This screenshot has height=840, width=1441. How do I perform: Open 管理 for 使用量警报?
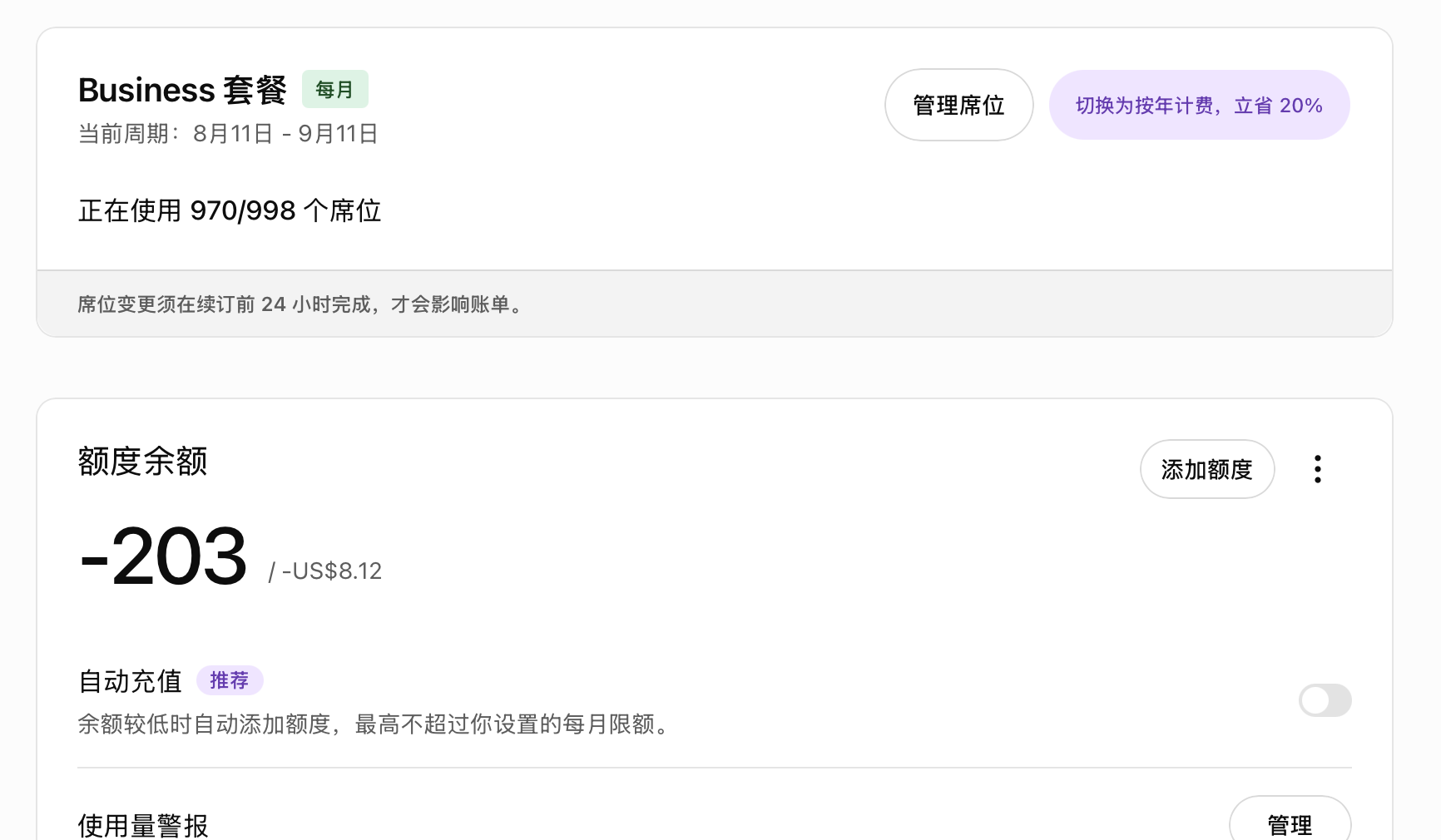[x=1290, y=822]
